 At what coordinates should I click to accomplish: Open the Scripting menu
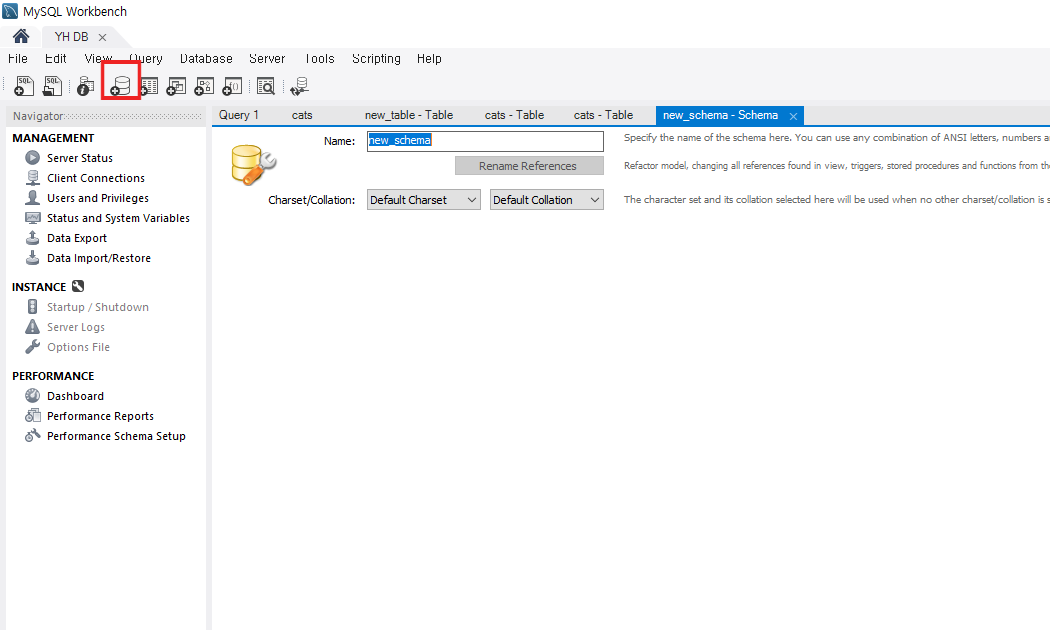376,58
